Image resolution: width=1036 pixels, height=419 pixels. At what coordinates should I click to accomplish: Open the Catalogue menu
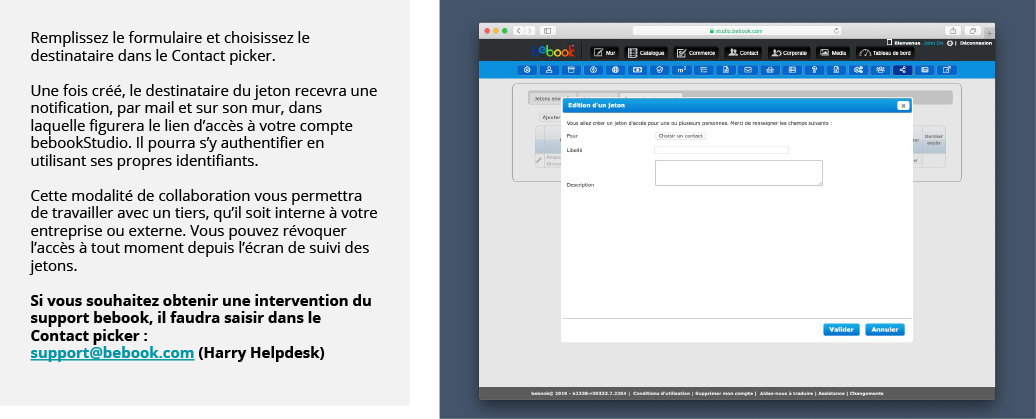pos(646,53)
